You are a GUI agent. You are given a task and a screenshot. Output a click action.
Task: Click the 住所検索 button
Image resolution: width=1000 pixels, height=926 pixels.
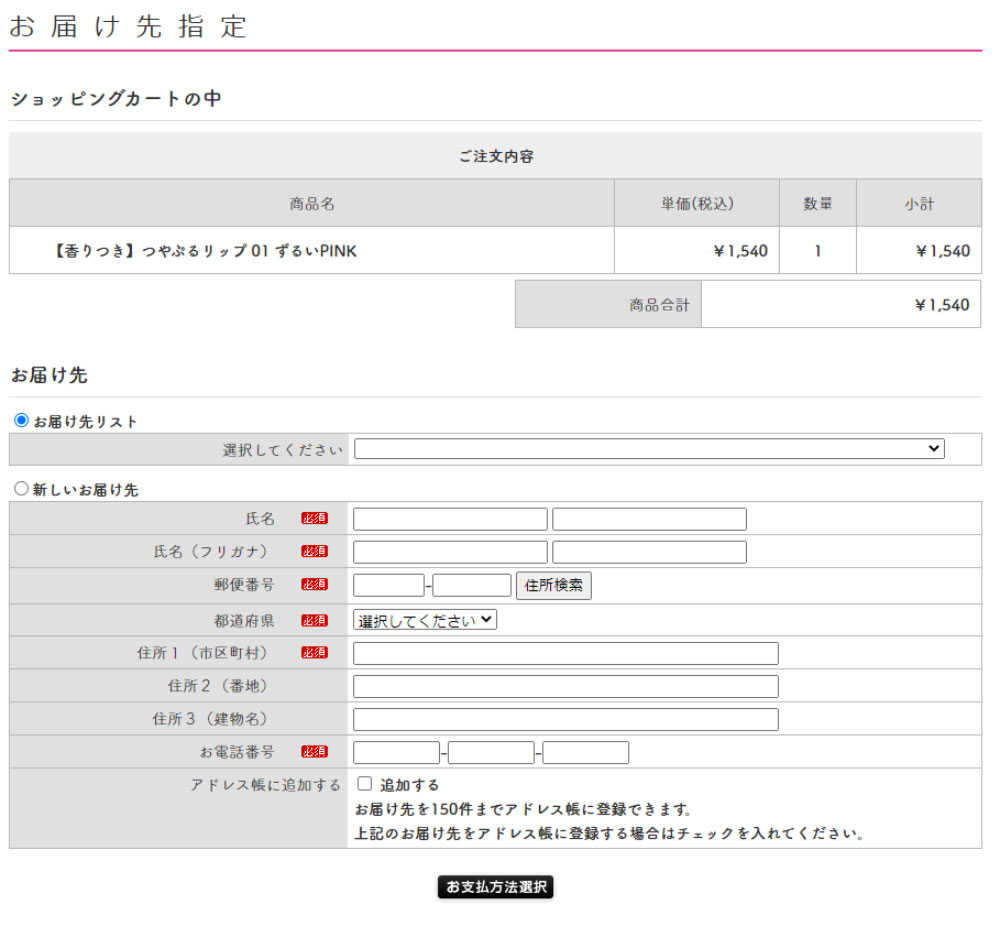tap(554, 585)
